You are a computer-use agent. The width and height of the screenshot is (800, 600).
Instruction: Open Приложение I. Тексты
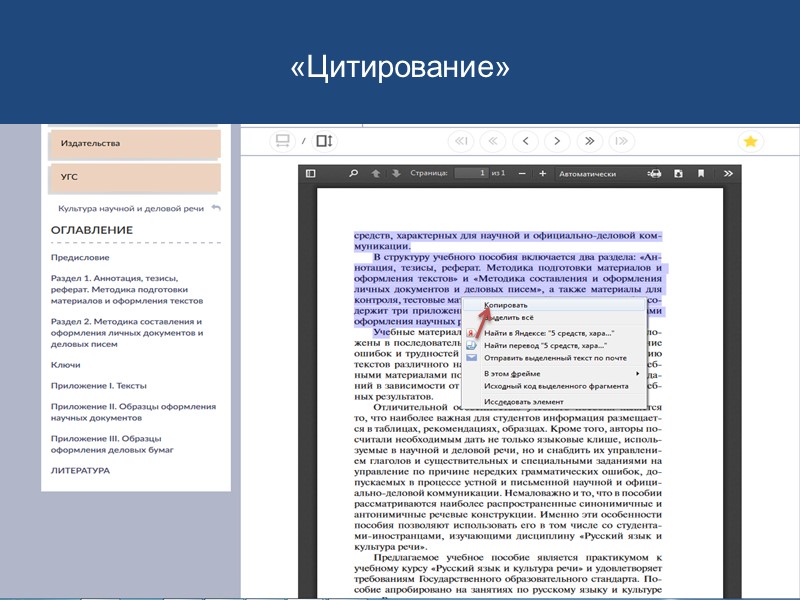[x=98, y=386]
